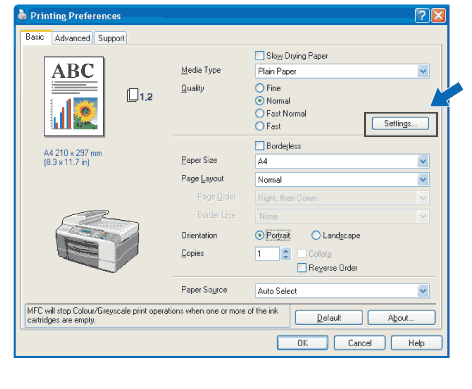The width and height of the screenshot is (472, 389).
Task: Click the question mark help icon in title bar
Action: click(422, 15)
